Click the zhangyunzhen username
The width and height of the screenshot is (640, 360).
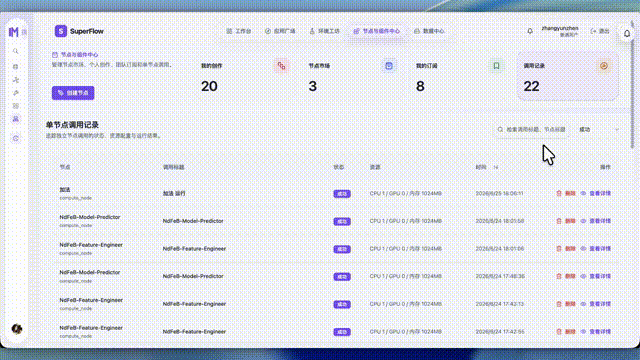pyautogui.click(x=560, y=28)
